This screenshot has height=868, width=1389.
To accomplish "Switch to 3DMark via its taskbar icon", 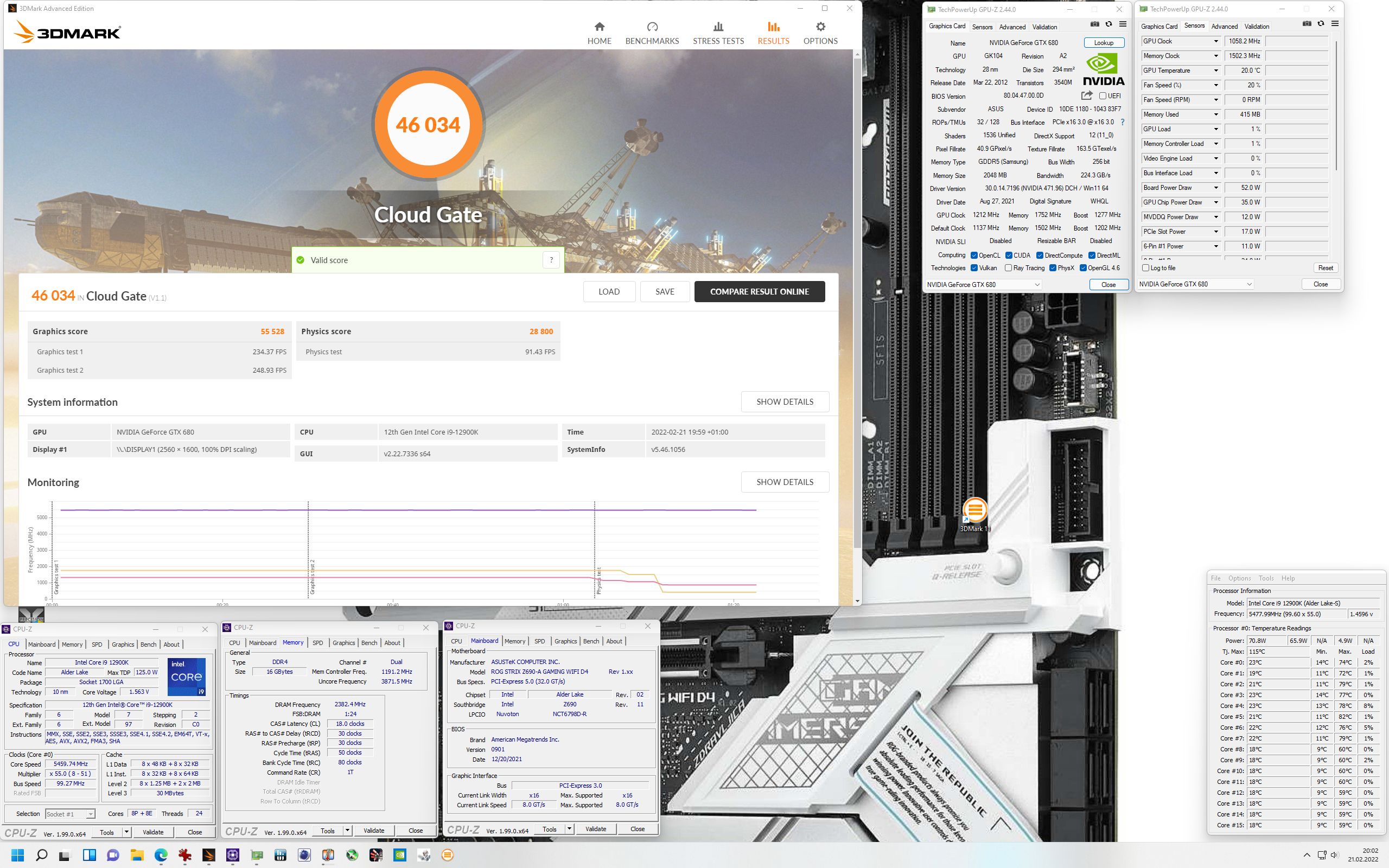I will pyautogui.click(x=208, y=855).
